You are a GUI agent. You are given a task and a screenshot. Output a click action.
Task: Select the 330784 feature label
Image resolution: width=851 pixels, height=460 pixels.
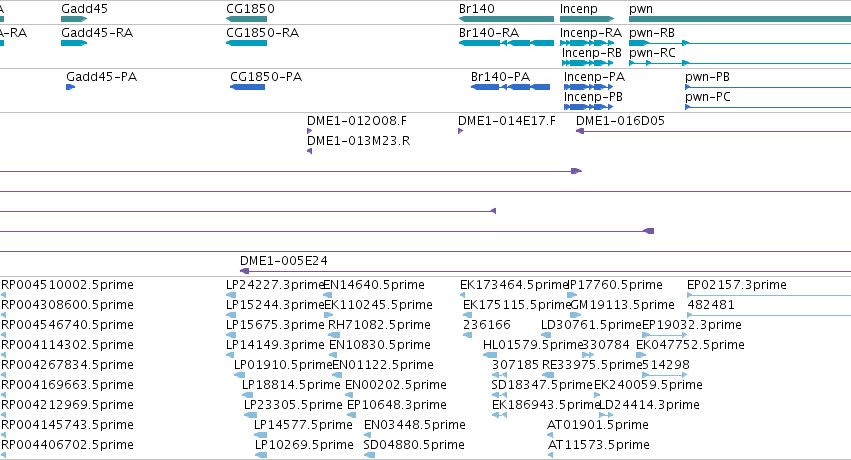[x=606, y=345]
